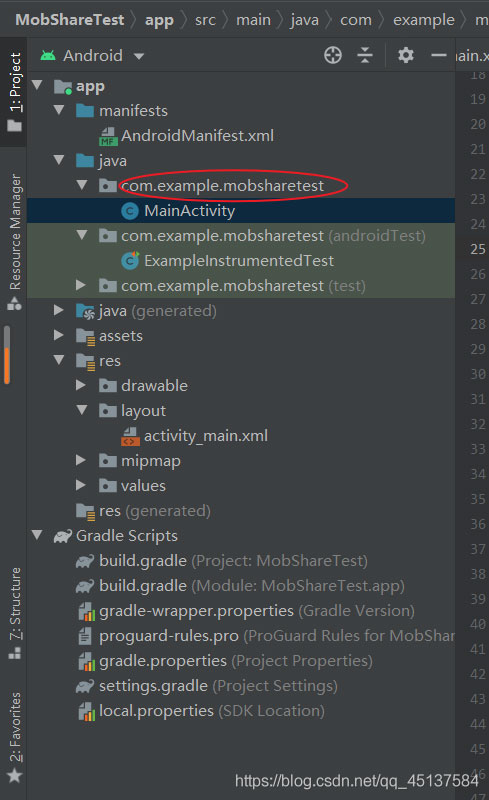Open the Android view dropdown
489x800 pixels.
92,55
